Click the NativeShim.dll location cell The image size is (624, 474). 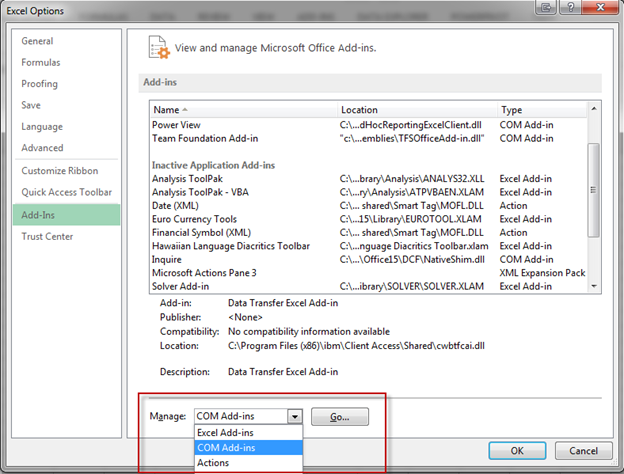pos(412,259)
